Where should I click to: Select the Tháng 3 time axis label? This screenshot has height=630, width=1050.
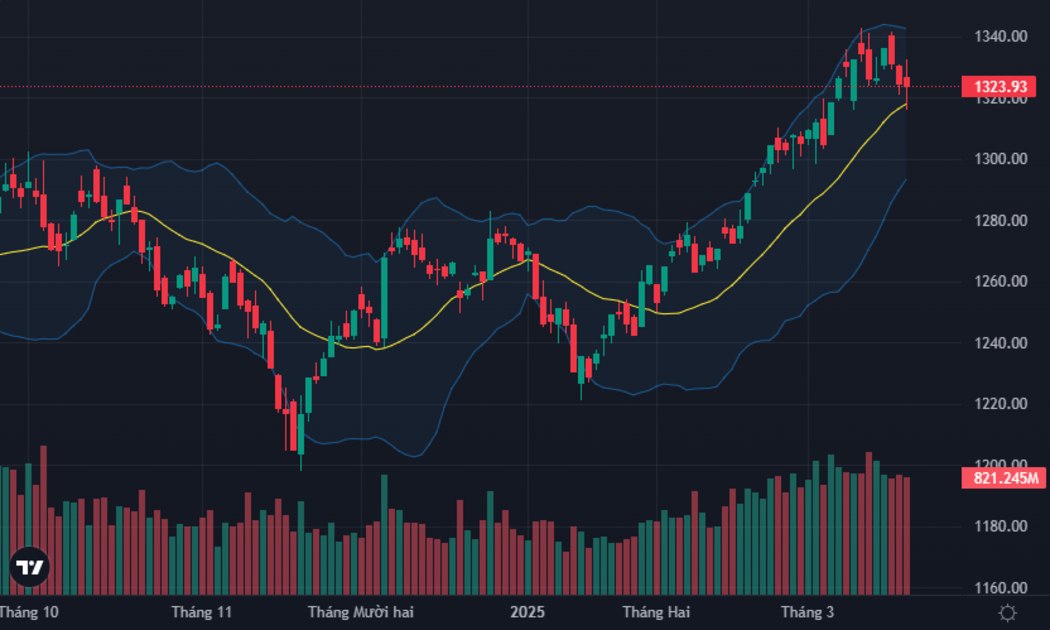tap(808, 612)
